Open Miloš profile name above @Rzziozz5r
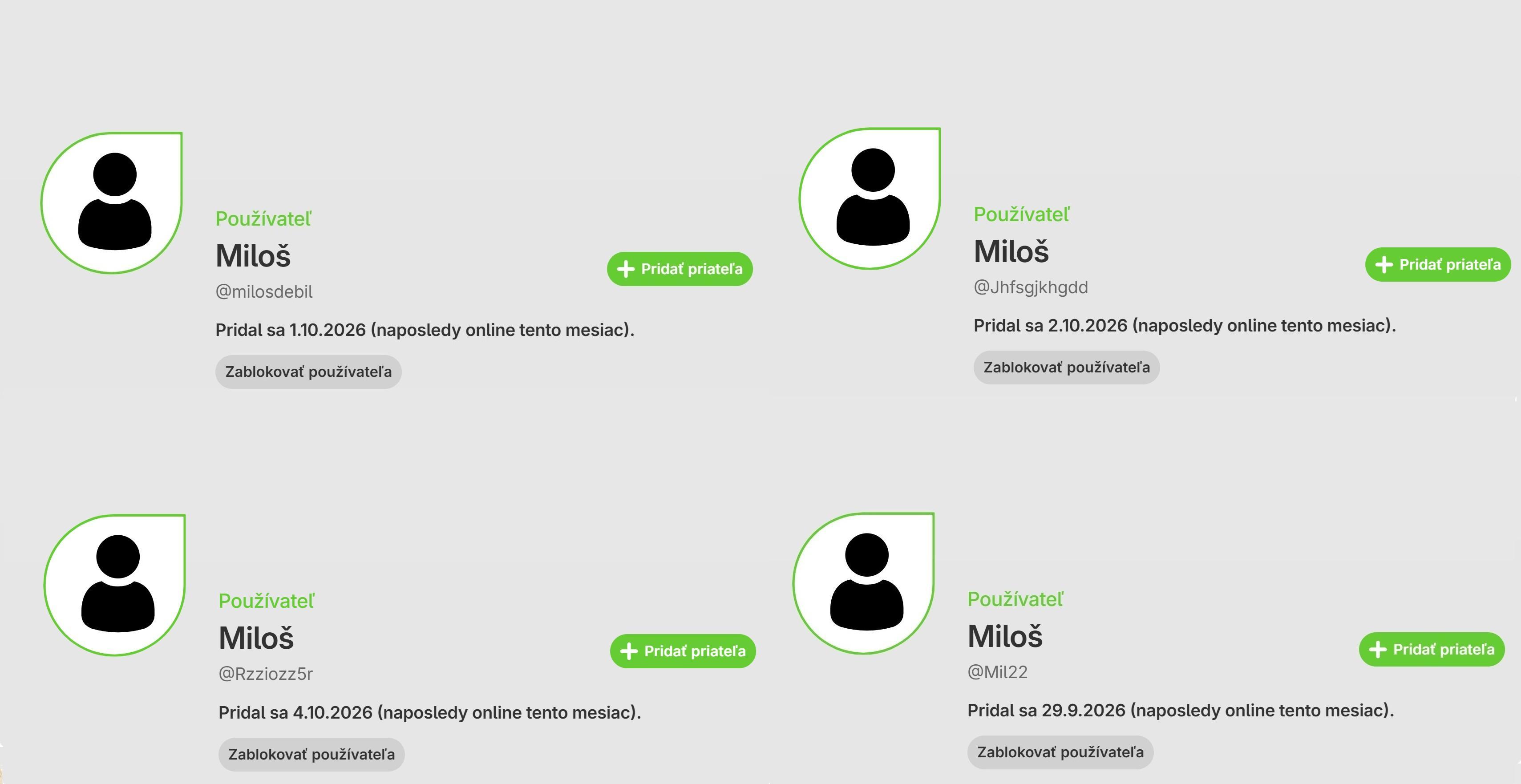 tap(256, 638)
